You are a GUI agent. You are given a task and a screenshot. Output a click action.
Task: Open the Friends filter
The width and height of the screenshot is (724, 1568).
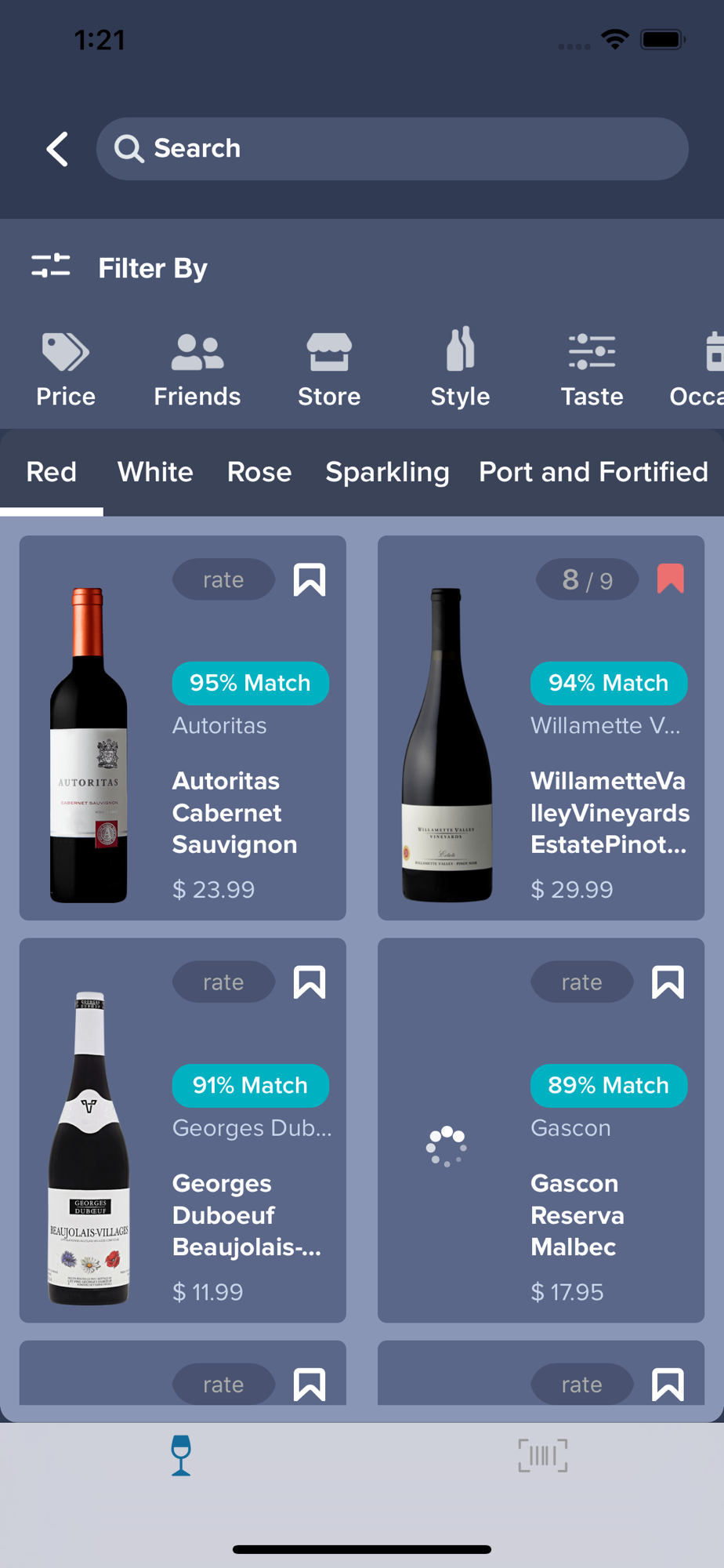click(197, 369)
